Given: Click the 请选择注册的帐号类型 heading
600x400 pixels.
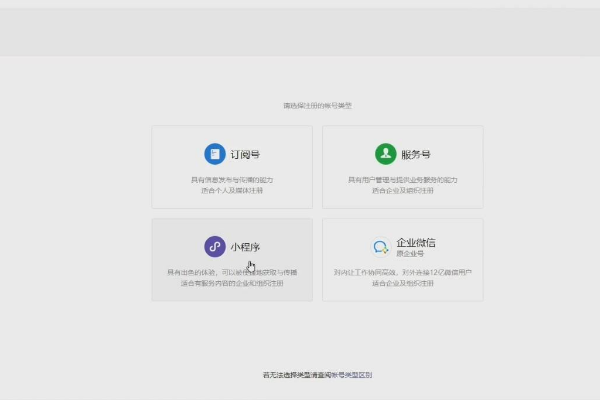Looking at the screenshot, I should tap(317, 105).
